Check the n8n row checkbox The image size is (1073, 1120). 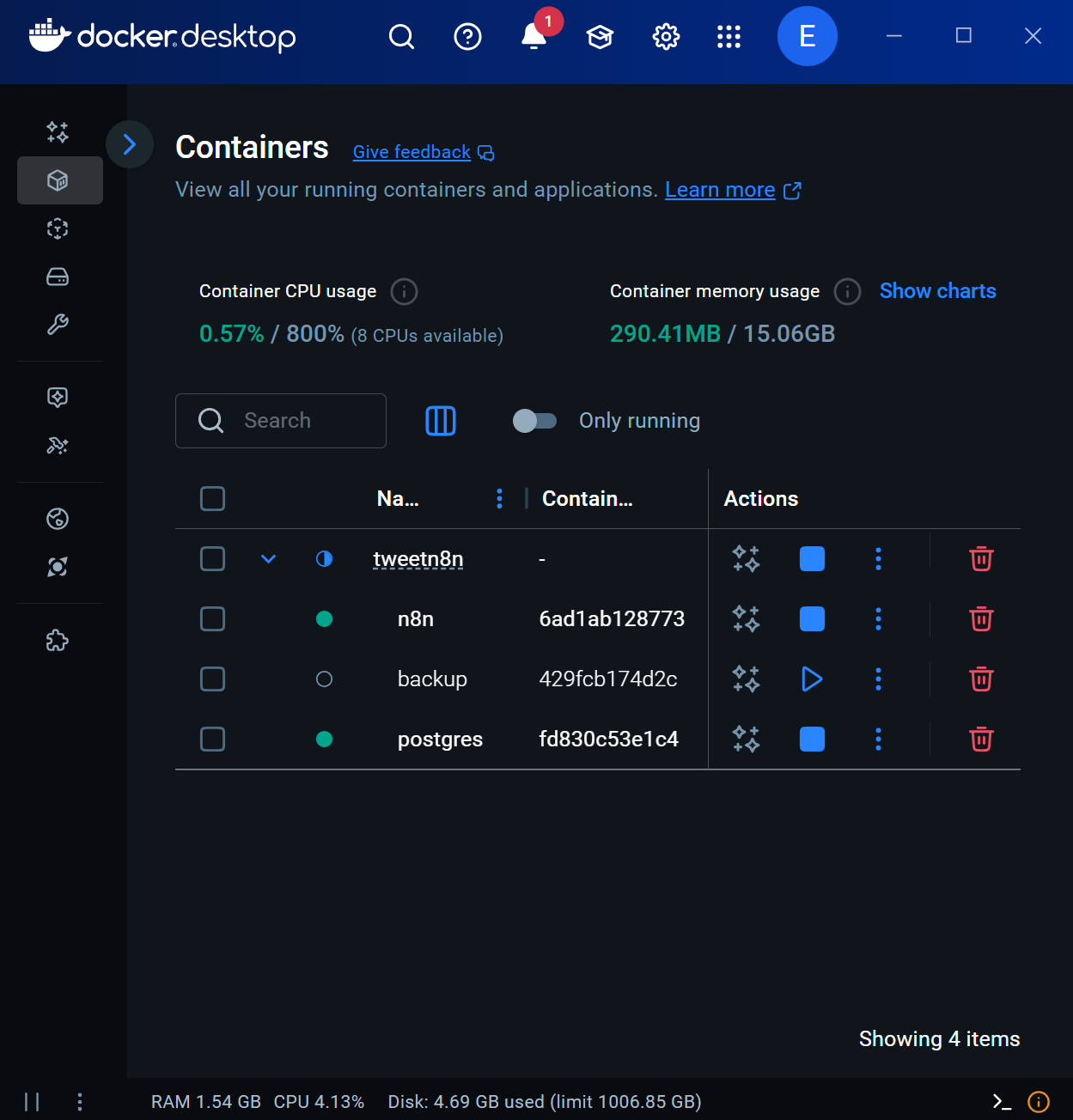[212, 619]
